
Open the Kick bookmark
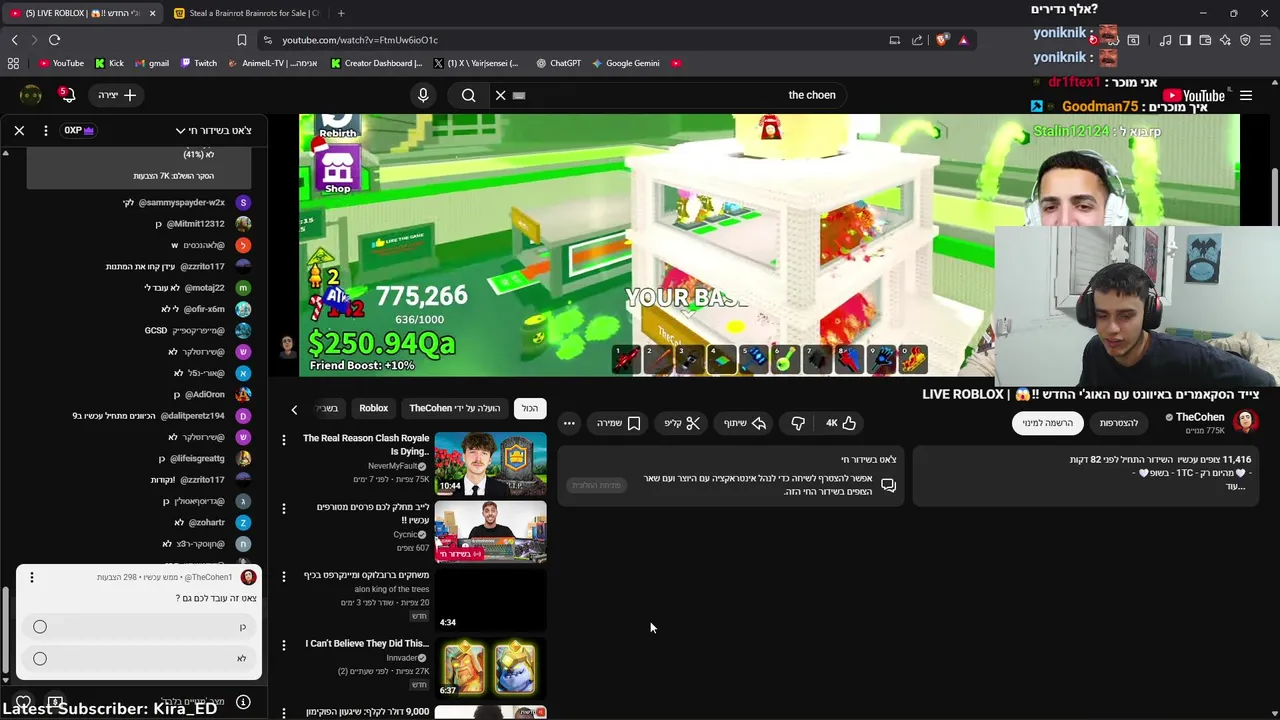coord(109,63)
